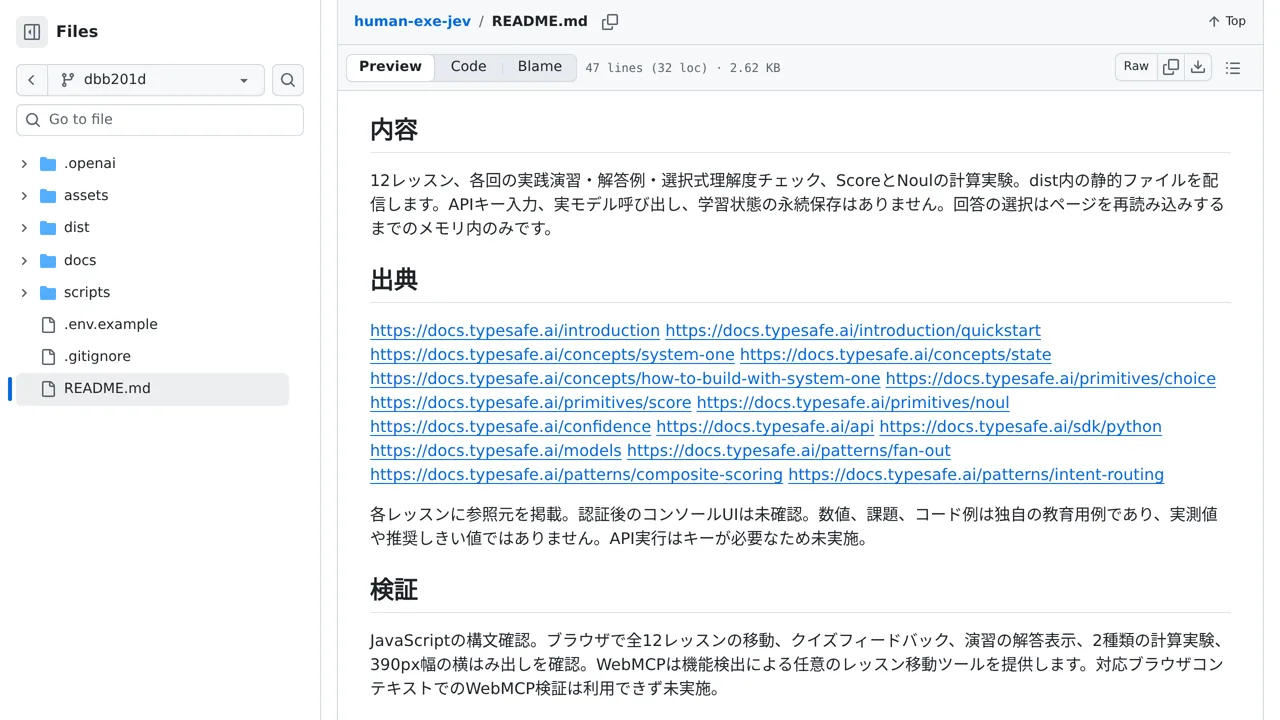Click the Files panel title

(x=77, y=32)
